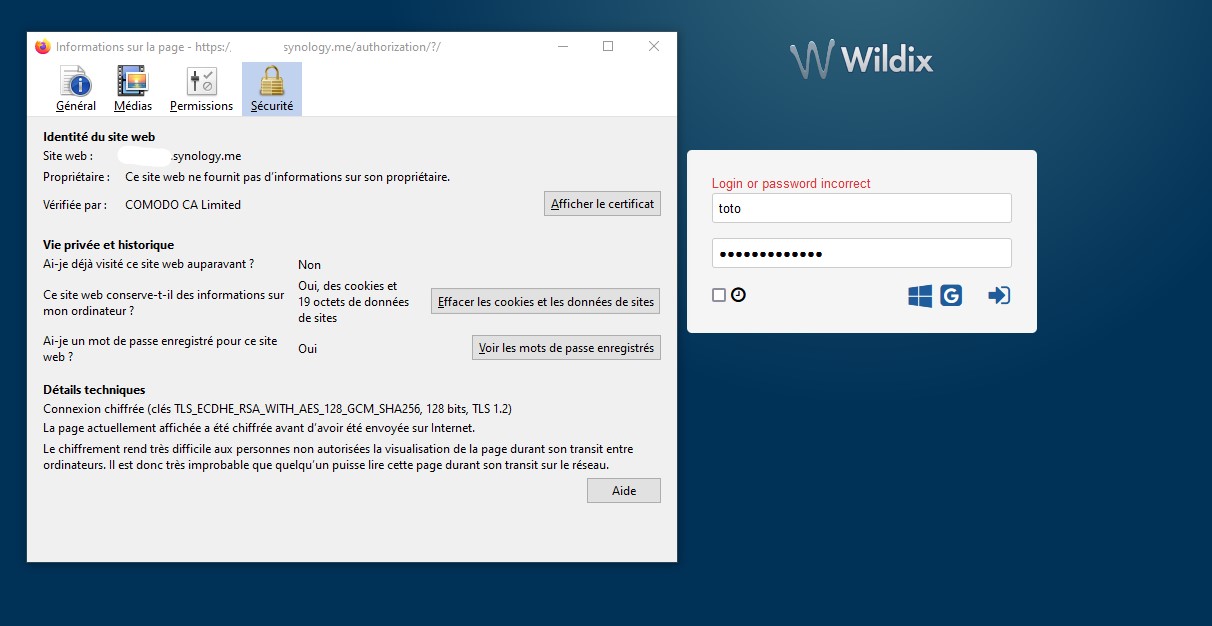1212x626 pixels.
Task: Click the 'Vérifiée par :' label
Action: click(75, 205)
